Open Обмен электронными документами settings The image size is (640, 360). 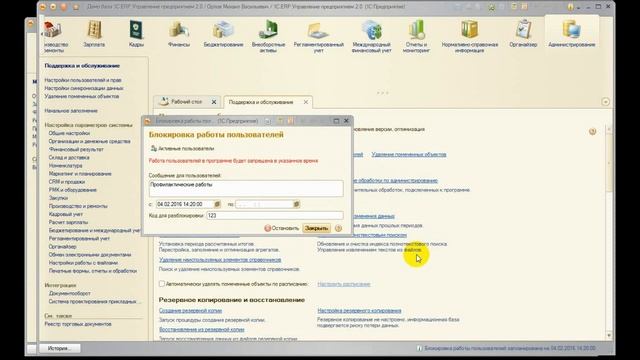click(x=90, y=255)
